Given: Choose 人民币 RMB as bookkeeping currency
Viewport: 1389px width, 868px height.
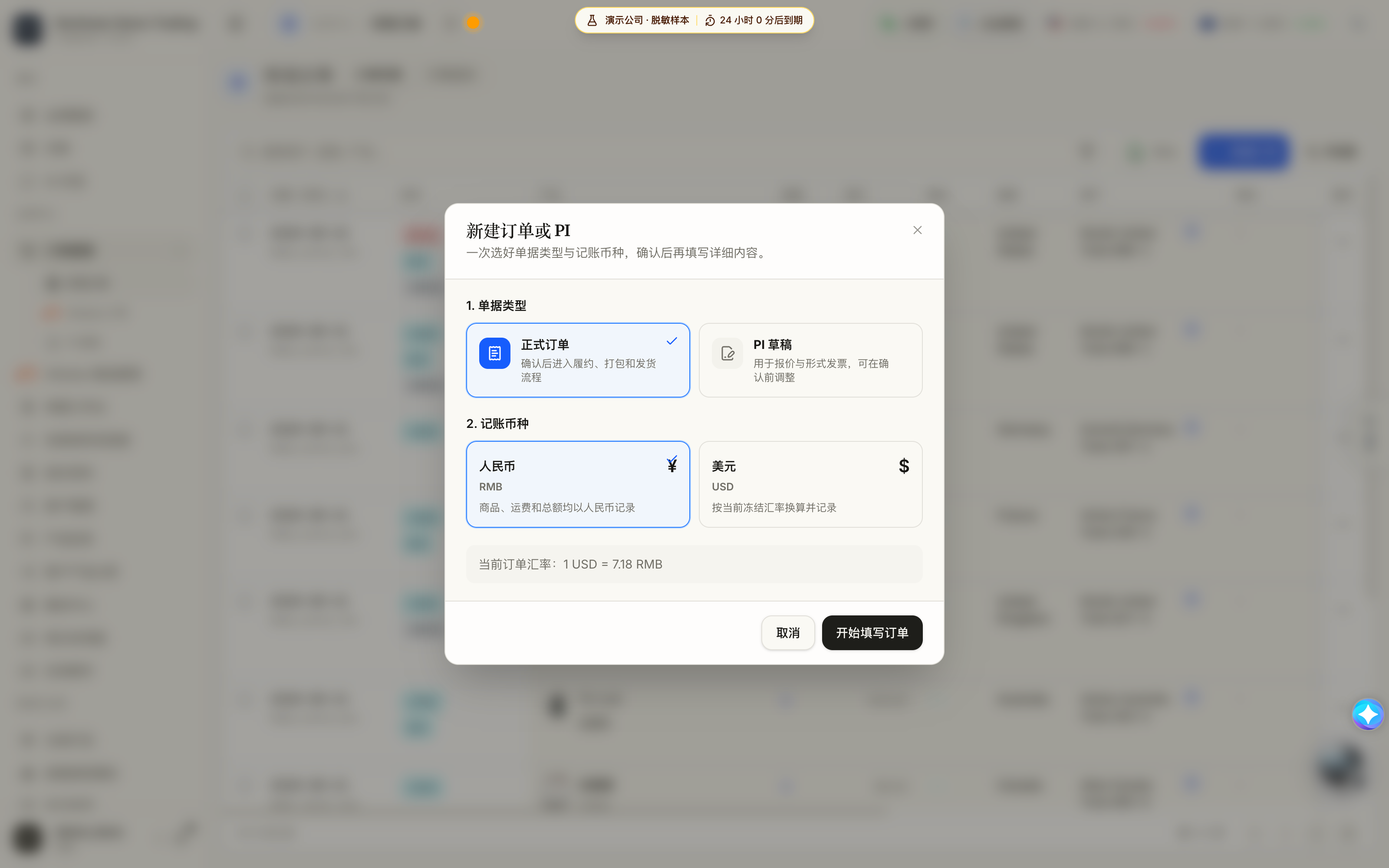Looking at the screenshot, I should [578, 484].
